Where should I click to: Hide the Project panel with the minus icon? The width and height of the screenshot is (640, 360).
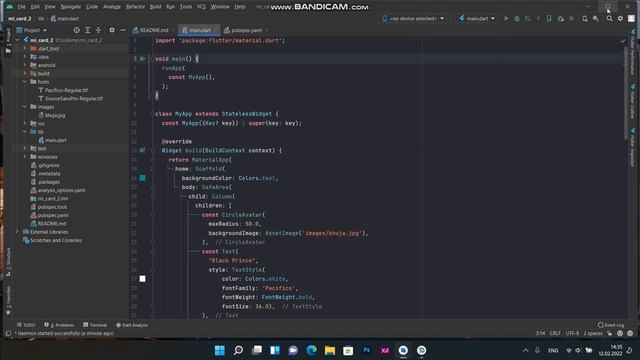point(122,30)
